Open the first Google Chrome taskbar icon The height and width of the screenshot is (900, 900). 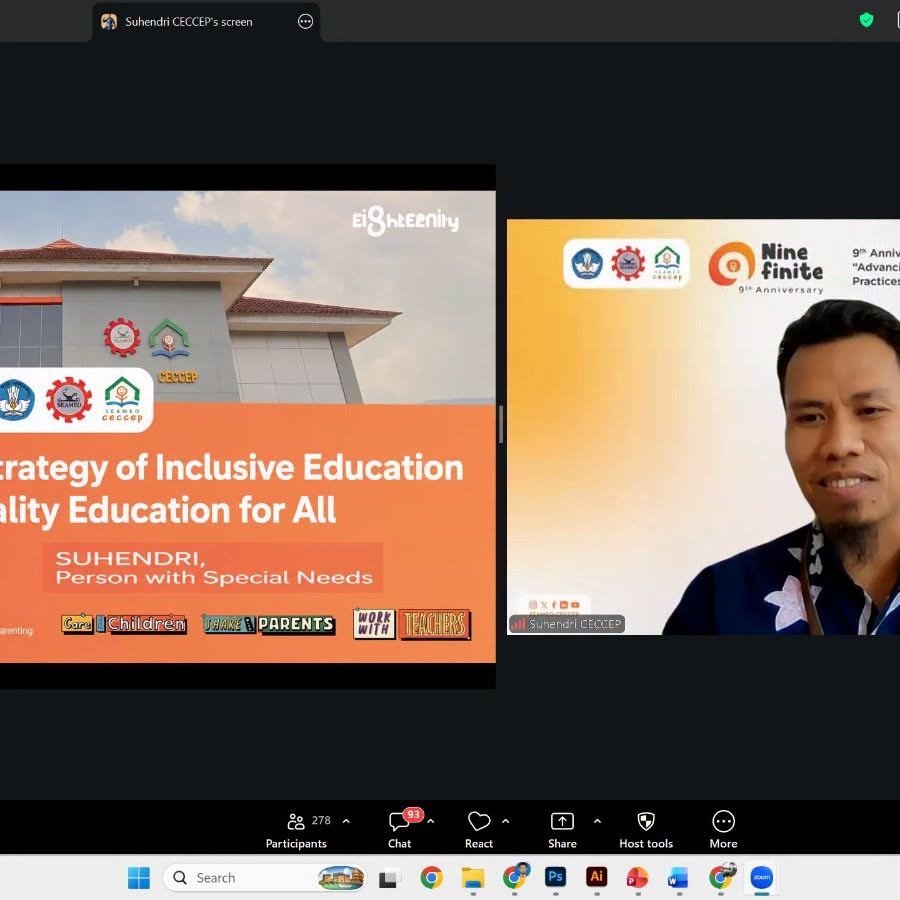coord(431,878)
